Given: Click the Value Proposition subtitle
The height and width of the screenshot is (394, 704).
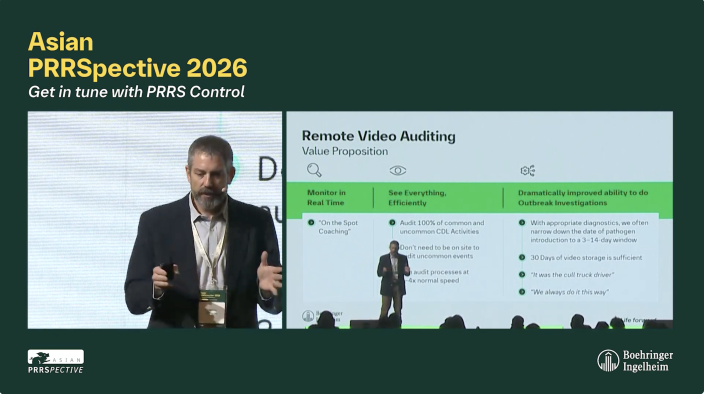Looking at the screenshot, I should (x=345, y=151).
